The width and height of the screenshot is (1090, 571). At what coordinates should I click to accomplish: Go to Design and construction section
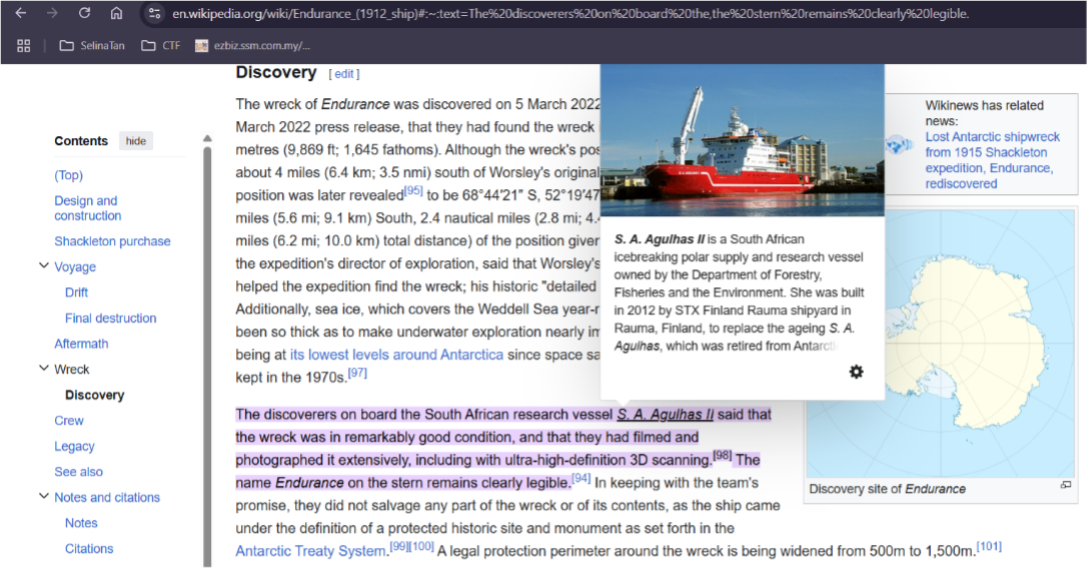tap(88, 208)
